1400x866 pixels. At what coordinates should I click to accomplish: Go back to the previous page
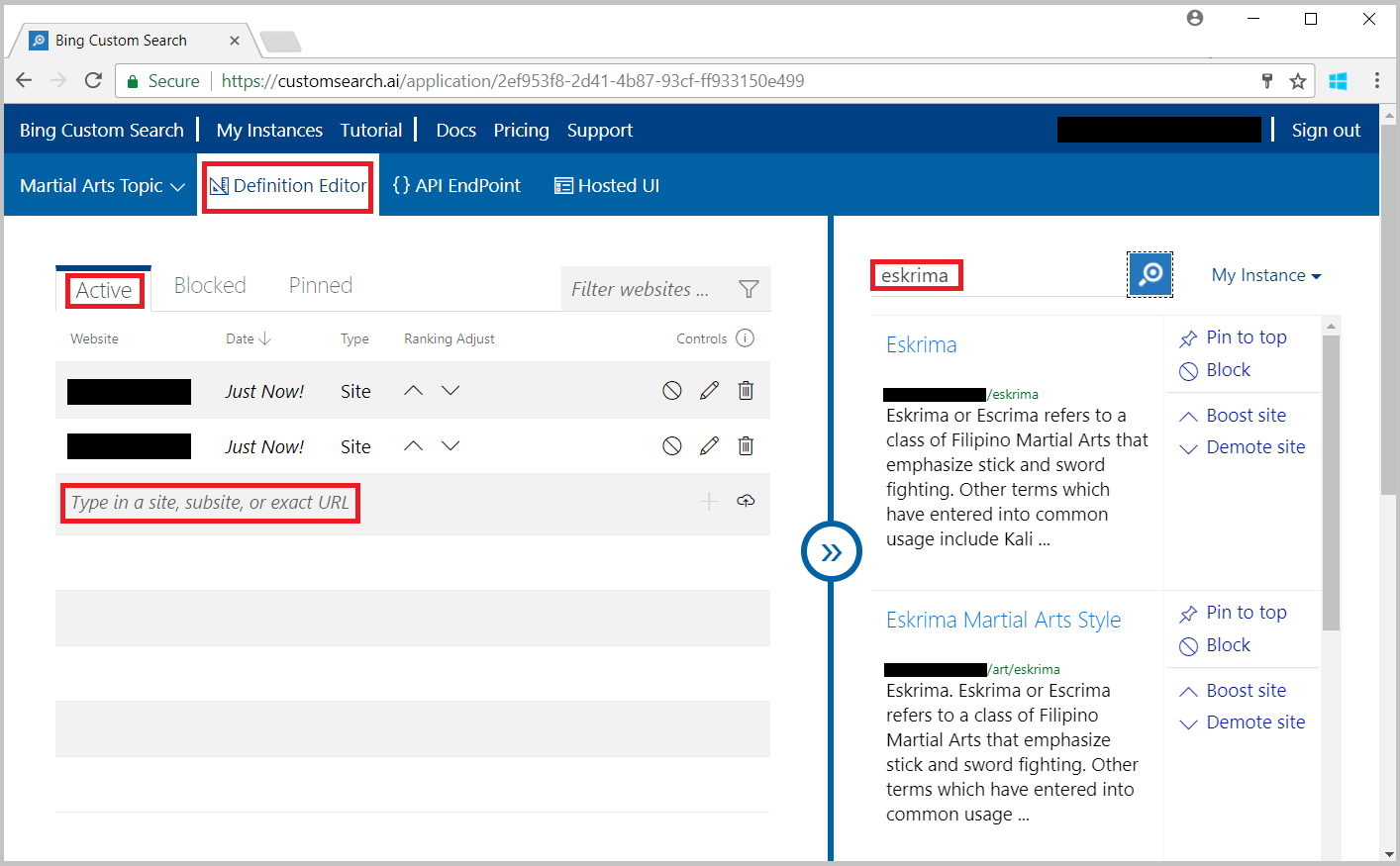[x=25, y=81]
